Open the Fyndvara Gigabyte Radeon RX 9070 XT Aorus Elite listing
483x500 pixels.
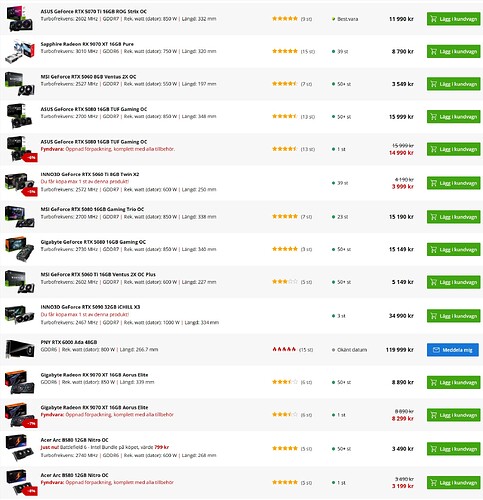[94, 407]
